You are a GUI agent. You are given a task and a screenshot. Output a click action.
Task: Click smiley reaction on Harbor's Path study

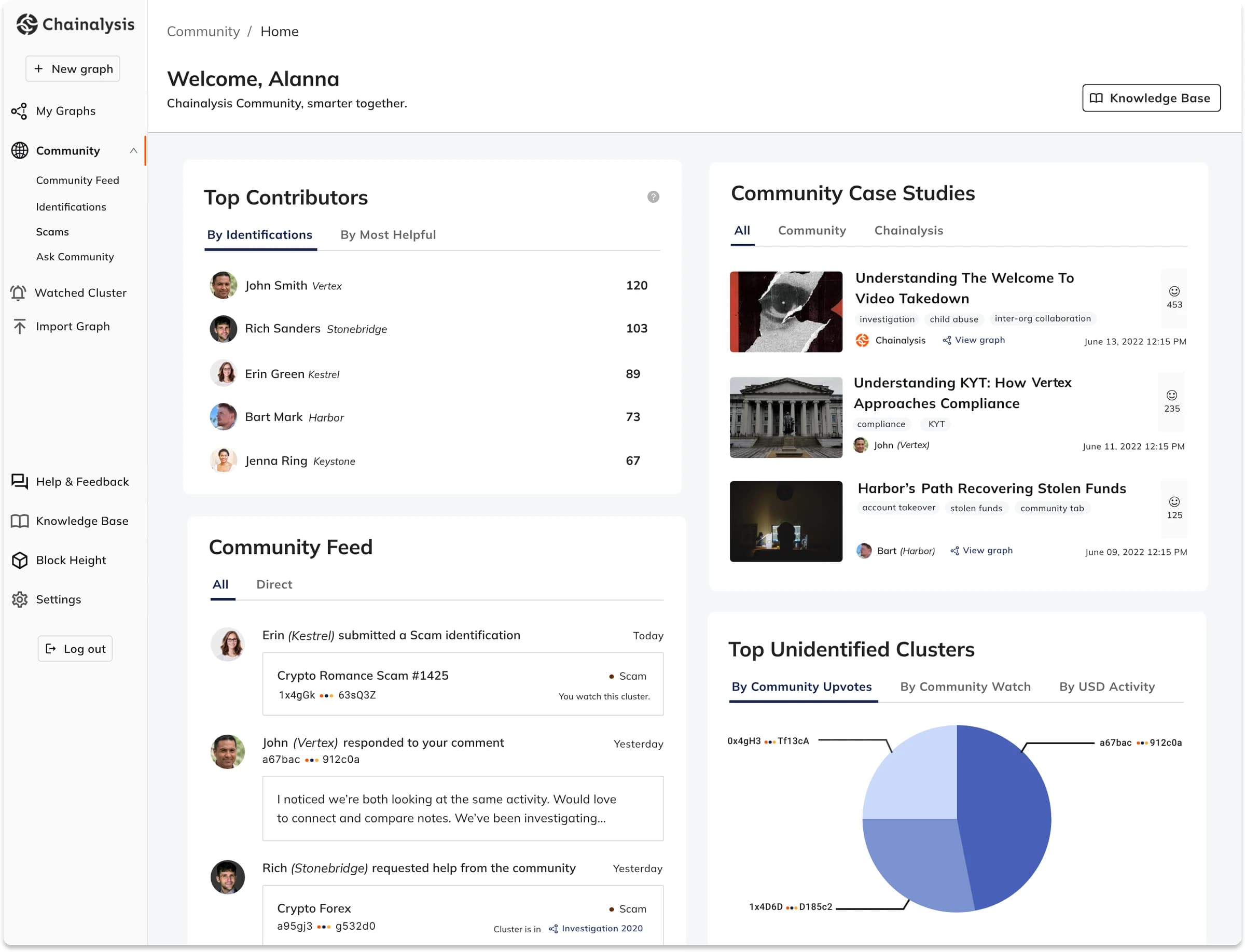[1174, 502]
